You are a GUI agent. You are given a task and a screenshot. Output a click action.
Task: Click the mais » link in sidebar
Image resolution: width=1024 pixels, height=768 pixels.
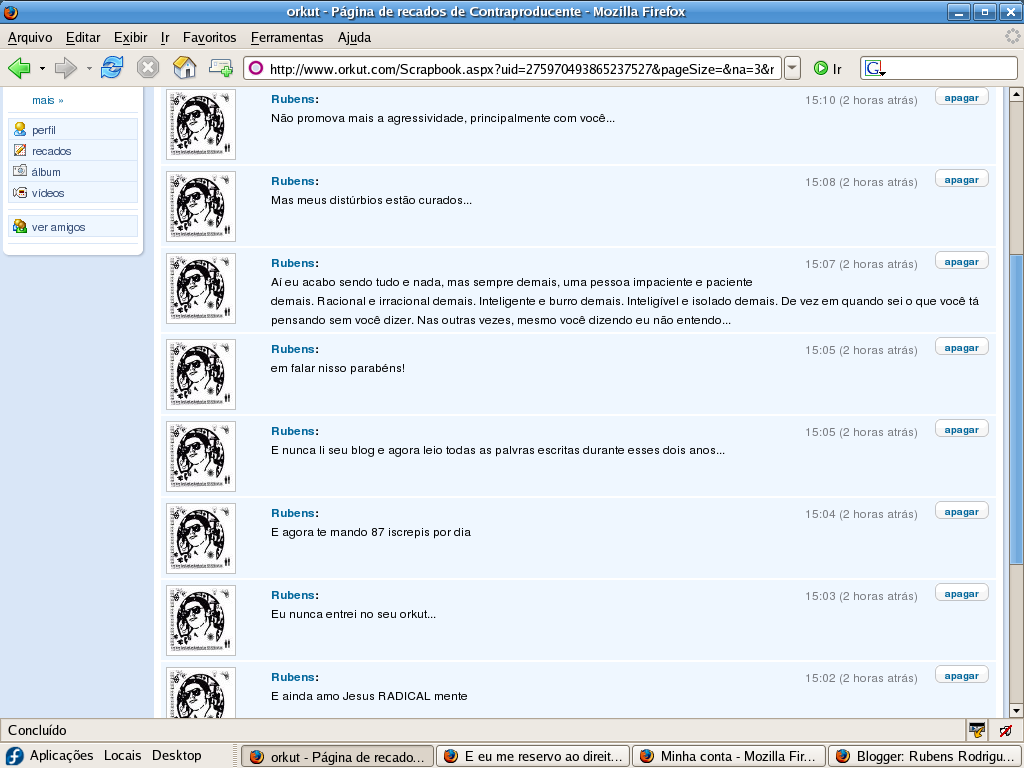pyautogui.click(x=48, y=100)
